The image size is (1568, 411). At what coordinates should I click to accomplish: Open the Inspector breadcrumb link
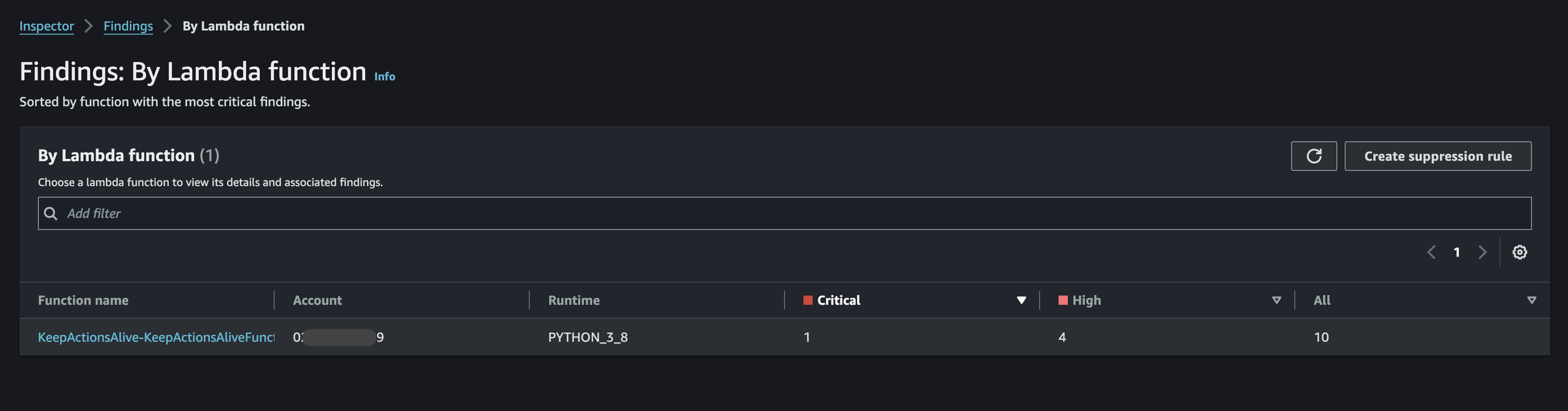point(47,26)
